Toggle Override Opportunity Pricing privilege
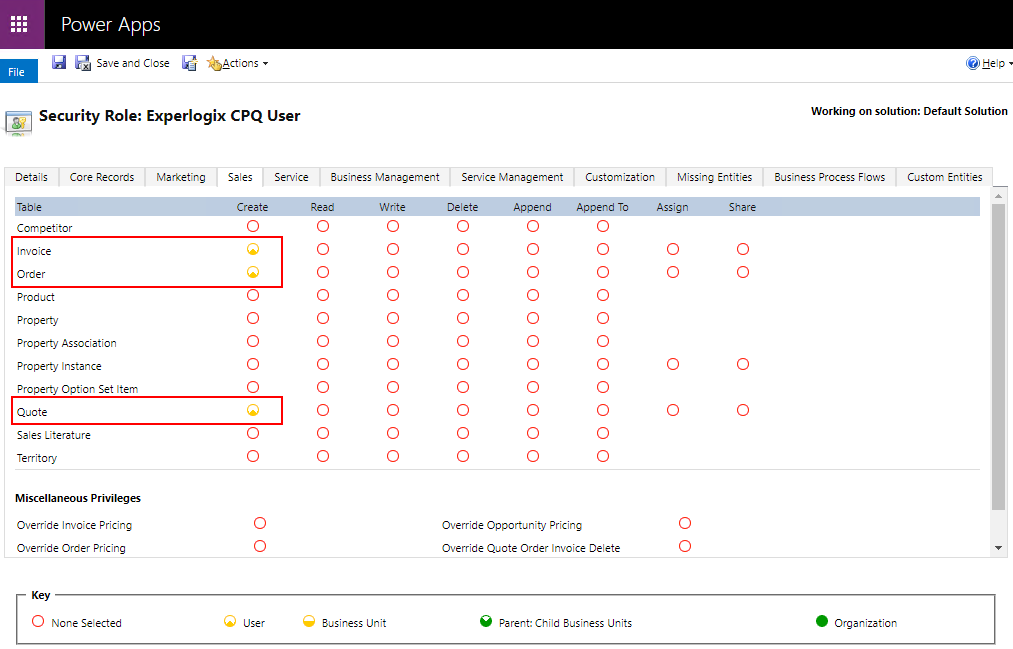 [685, 523]
